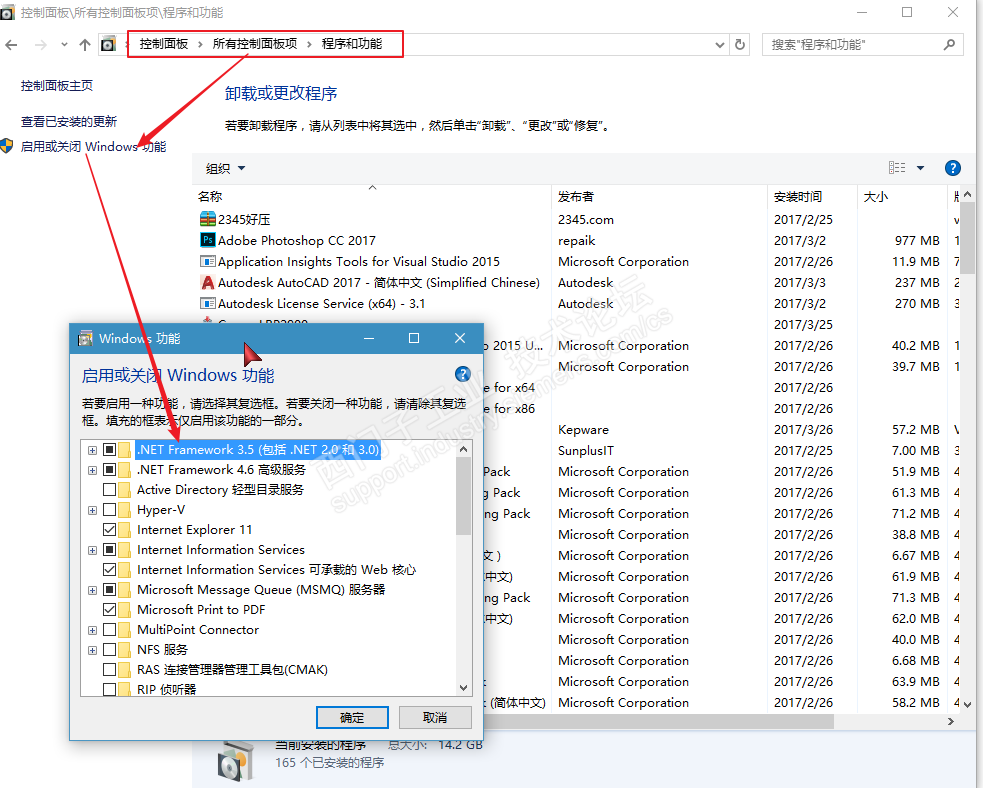Uncheck Internet Explorer 11
Viewport: 983px width, 788px height.
coord(109,529)
